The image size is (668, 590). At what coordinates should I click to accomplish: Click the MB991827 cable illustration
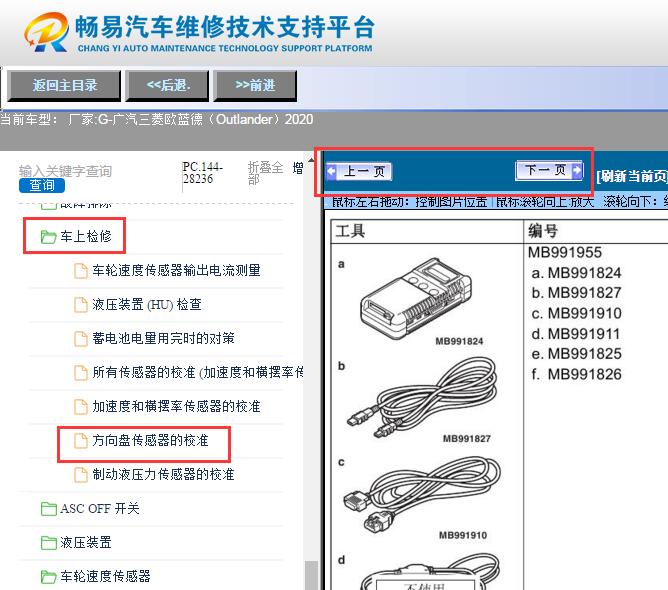(x=422, y=398)
